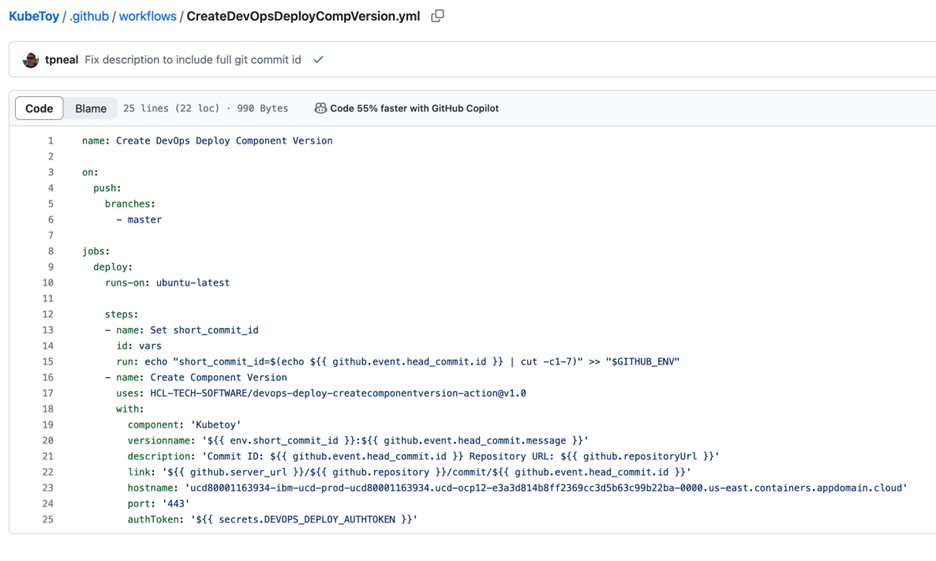The image size is (936, 561).
Task: Select line number 17 in the gutter
Action: (x=48, y=393)
